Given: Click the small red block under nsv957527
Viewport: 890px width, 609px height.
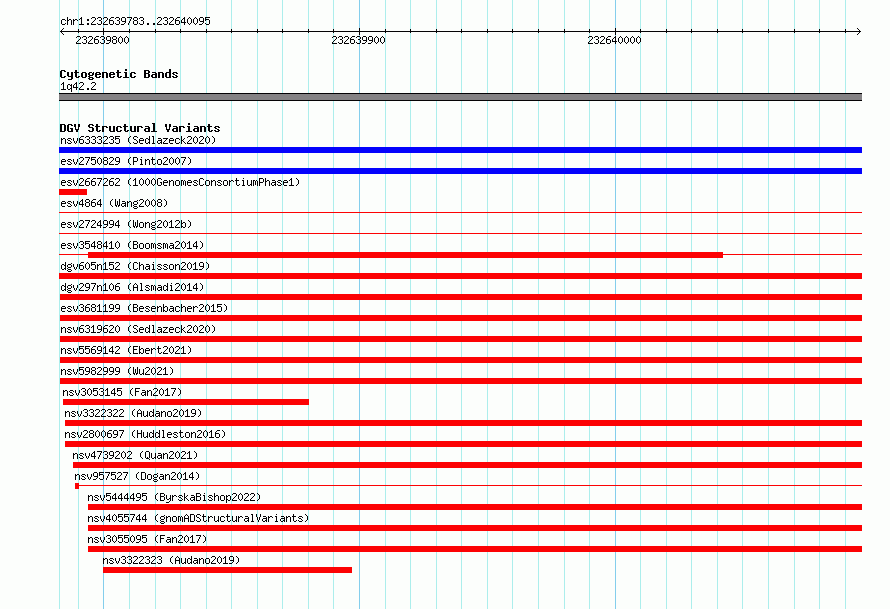Looking at the screenshot, I should click(77, 486).
